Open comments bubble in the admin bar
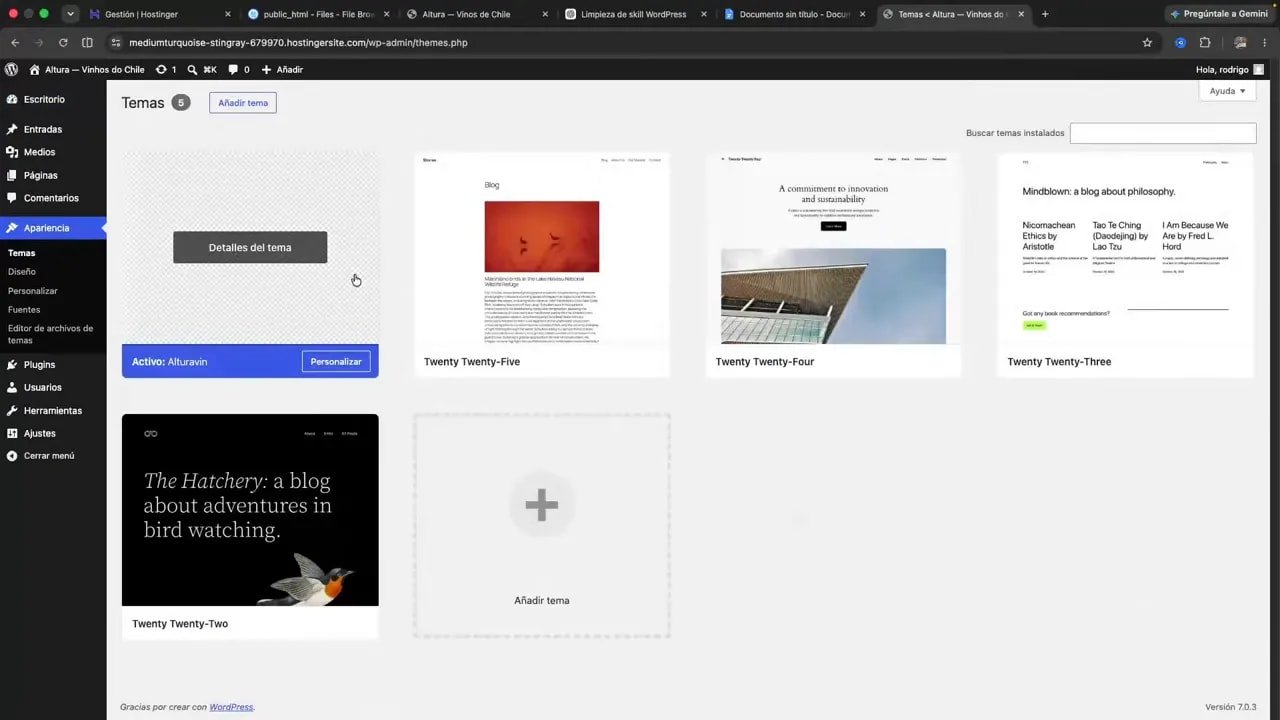Viewport: 1280px width, 720px height. [x=239, y=70]
